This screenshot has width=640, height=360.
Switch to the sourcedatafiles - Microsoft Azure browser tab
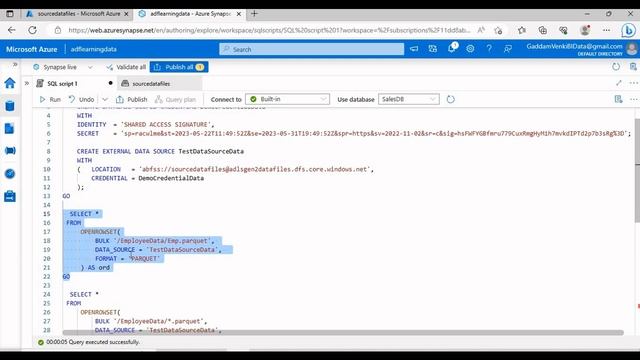78,13
